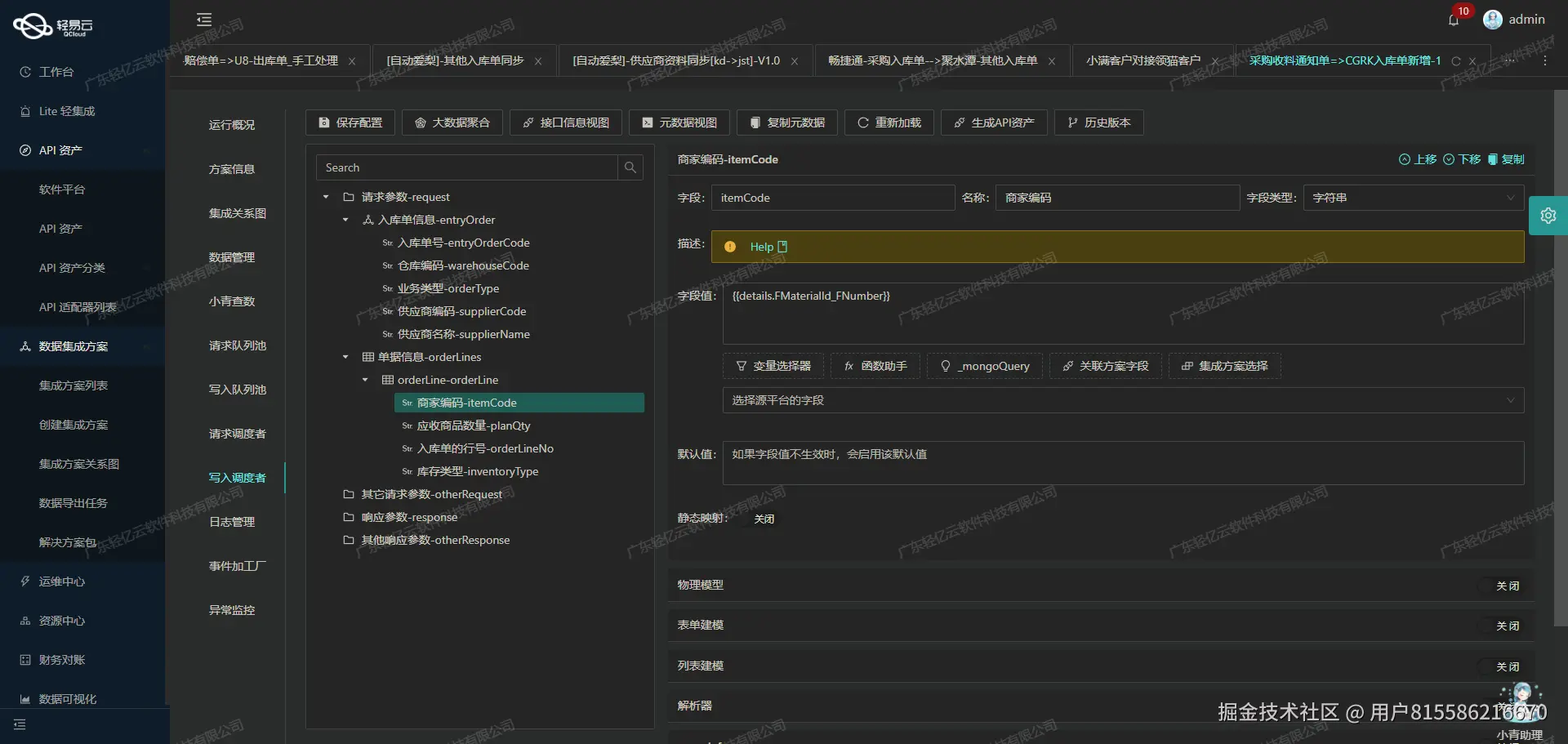Viewport: 1568px width, 744px height.
Task: Collapse the 入库单信息-entryOrder tree node
Action: [x=345, y=220]
